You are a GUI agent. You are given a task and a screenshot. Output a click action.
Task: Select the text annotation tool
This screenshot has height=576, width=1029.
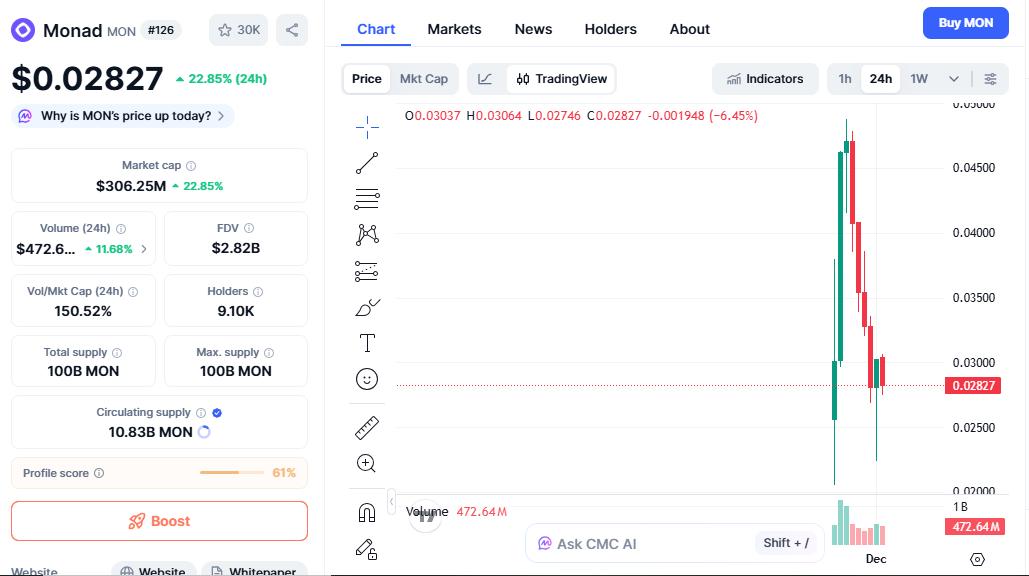pos(367,342)
